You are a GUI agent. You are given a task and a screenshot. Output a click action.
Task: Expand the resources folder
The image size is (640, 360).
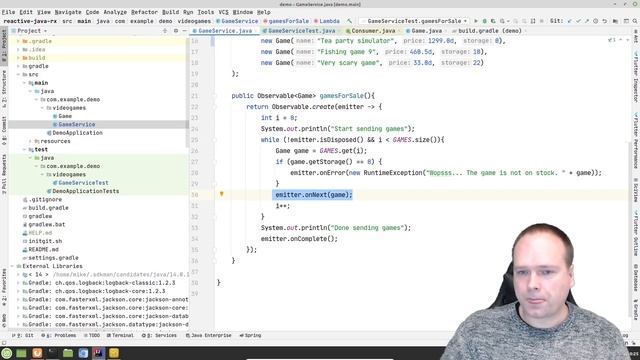30,141
